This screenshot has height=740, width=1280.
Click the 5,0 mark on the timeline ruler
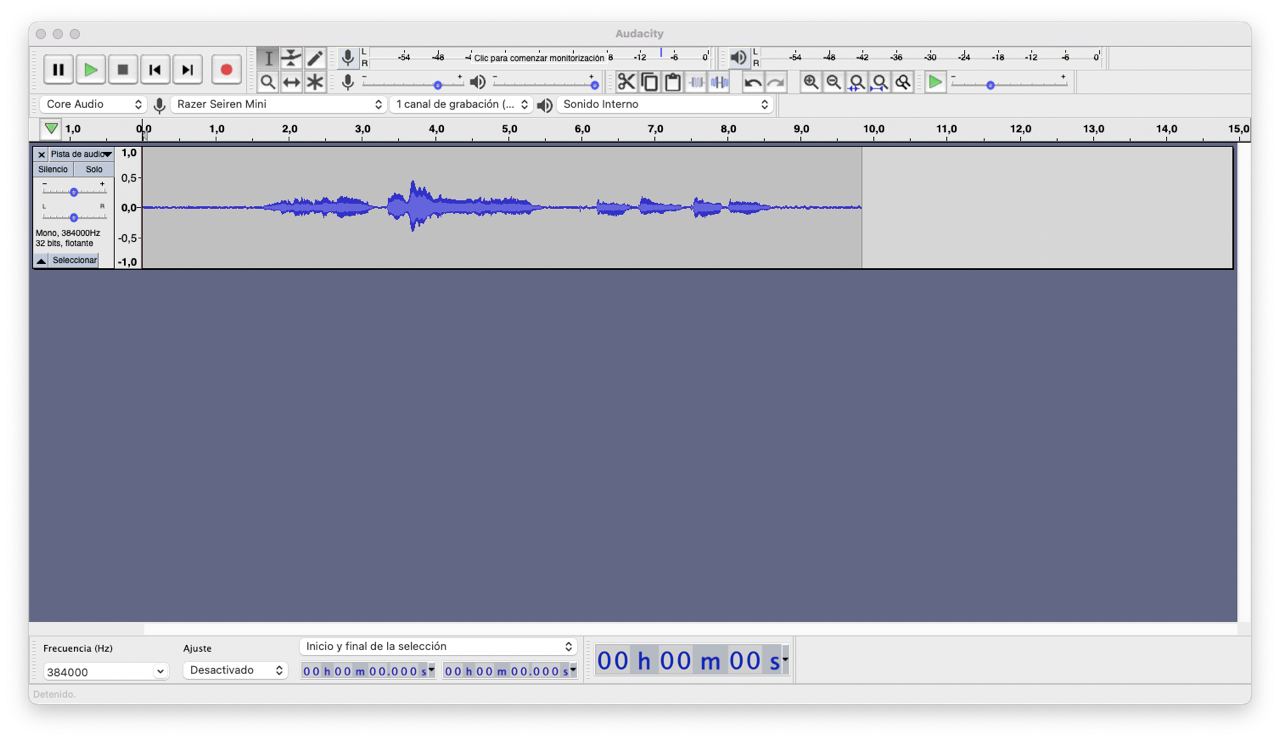(509, 129)
